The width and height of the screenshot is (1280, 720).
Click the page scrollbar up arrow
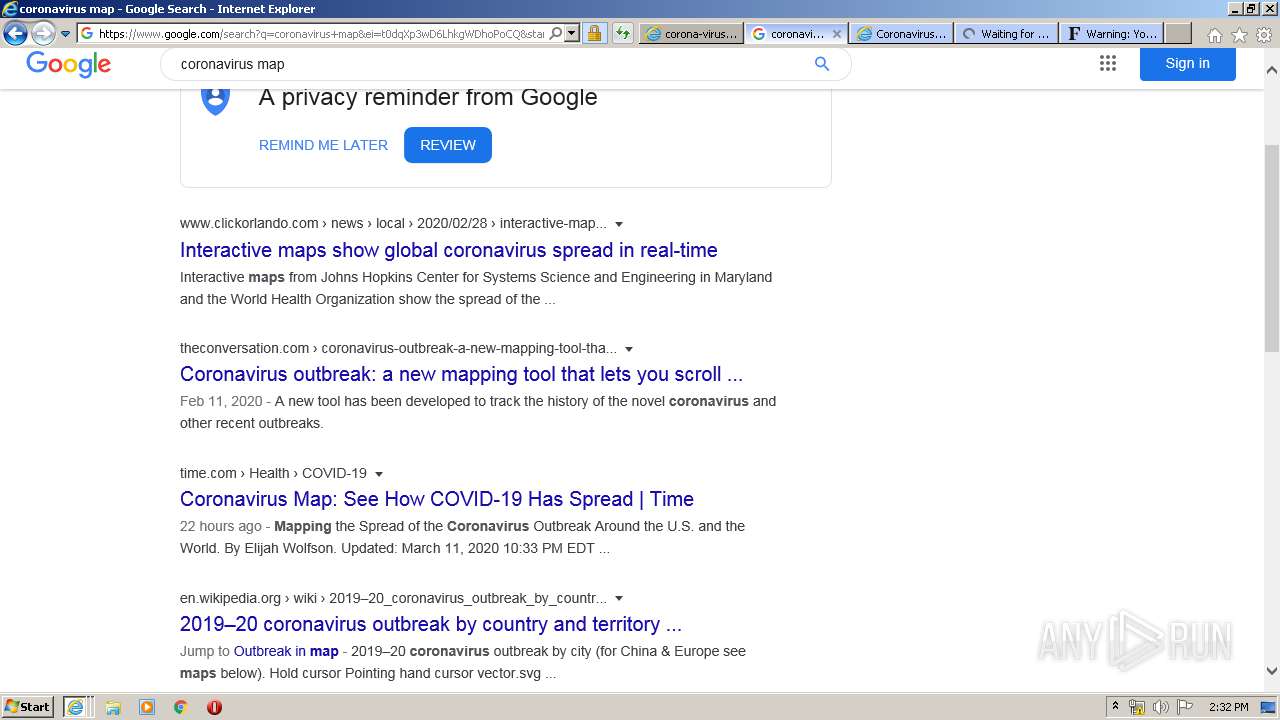point(1271,71)
